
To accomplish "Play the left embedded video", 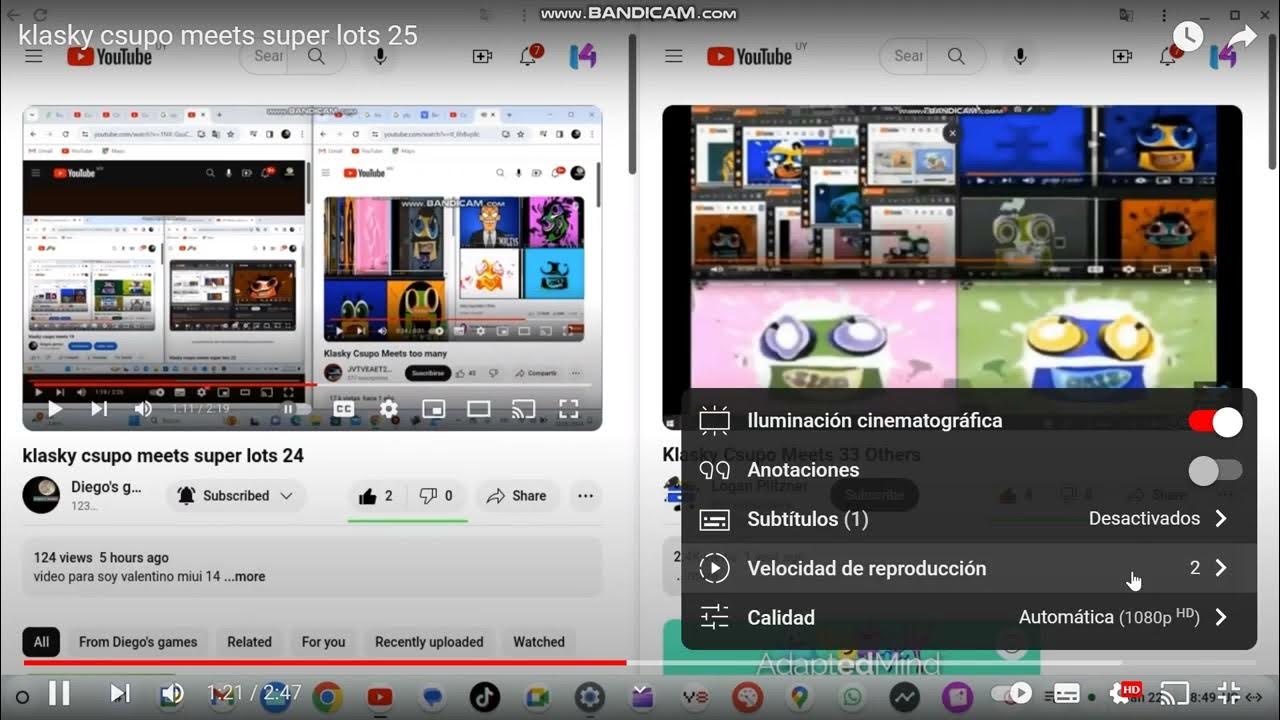I will click(55, 409).
